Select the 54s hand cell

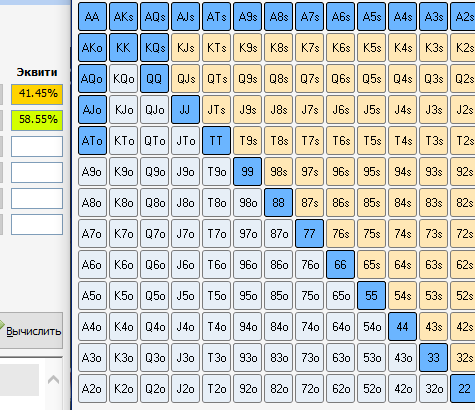coord(402,295)
